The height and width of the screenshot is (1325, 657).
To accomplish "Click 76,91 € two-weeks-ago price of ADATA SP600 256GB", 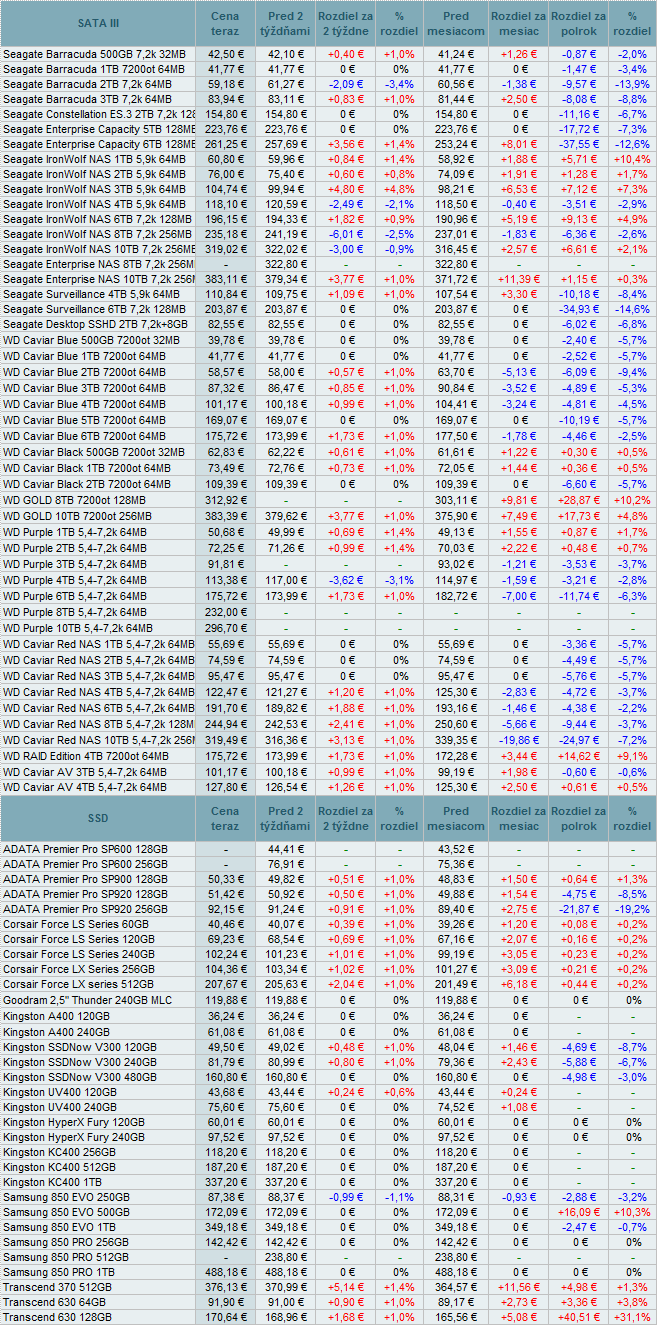I will click(x=287, y=864).
